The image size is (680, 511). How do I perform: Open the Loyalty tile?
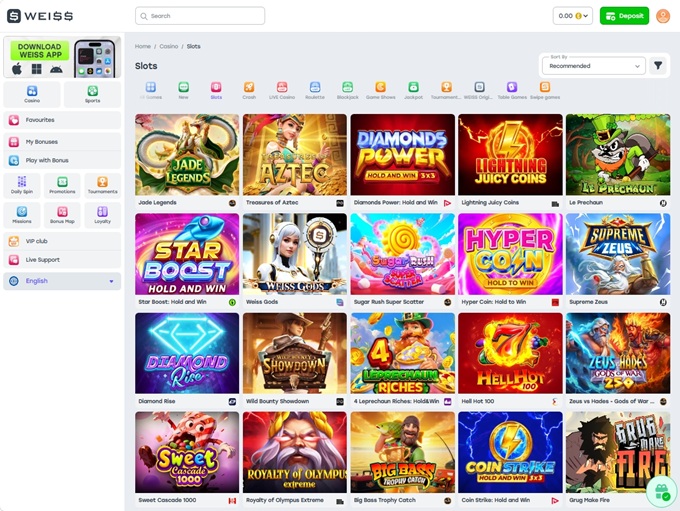(x=103, y=215)
